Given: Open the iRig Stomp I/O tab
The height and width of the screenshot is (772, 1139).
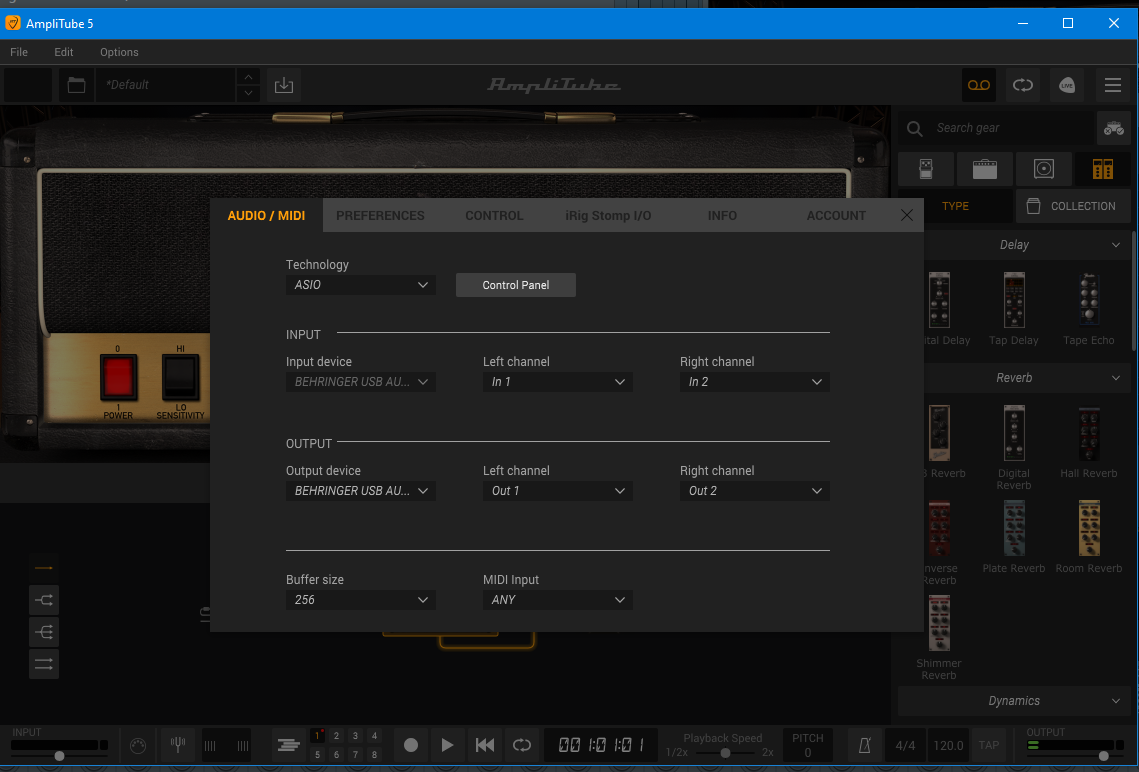Looking at the screenshot, I should [608, 216].
